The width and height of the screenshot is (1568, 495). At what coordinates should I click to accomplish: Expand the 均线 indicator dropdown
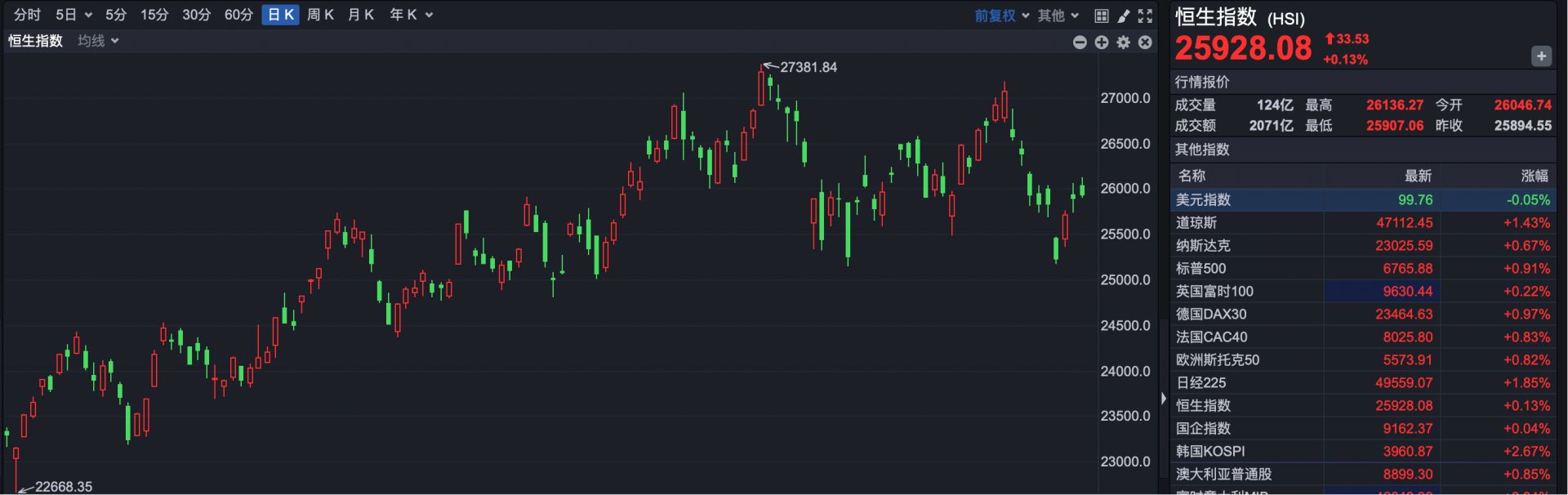point(98,41)
